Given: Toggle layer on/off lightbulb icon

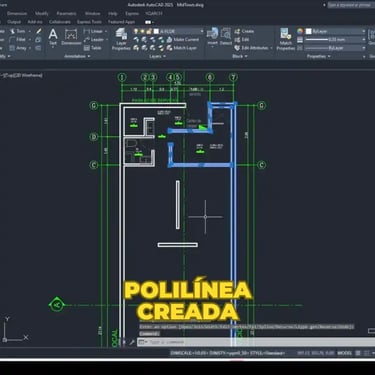Looking at the screenshot, I should [x=136, y=31].
